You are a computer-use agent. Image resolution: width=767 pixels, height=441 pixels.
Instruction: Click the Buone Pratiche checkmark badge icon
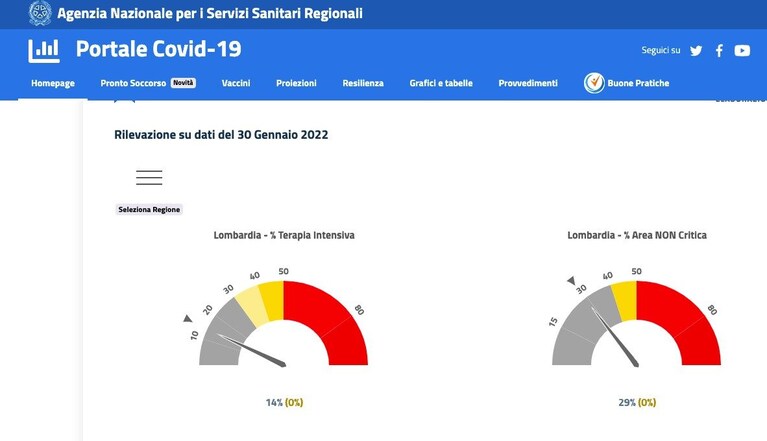click(x=594, y=83)
